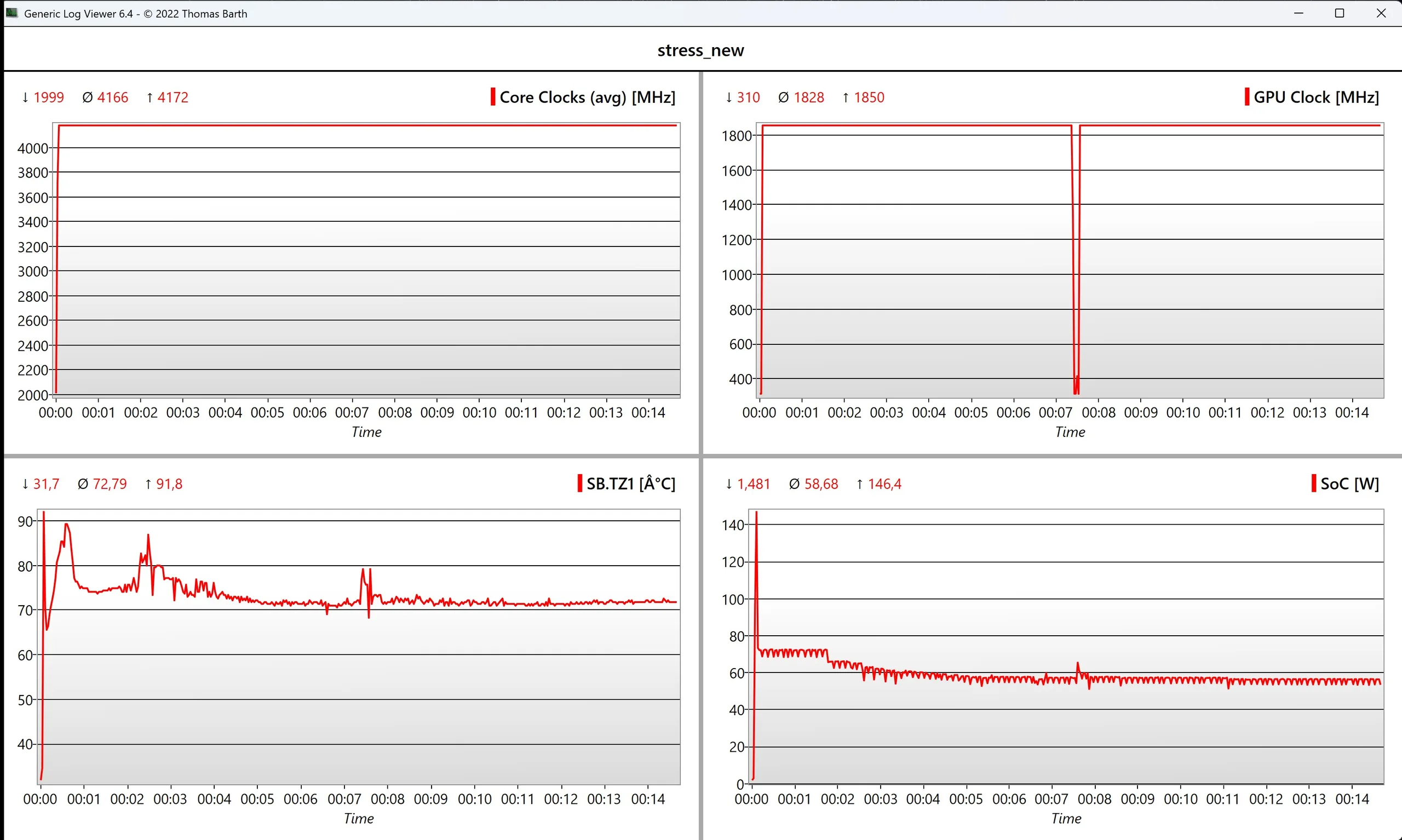Viewport: 1402px width, 840px height.
Task: Click the red GPU Clock legend swatch
Action: 1246,97
